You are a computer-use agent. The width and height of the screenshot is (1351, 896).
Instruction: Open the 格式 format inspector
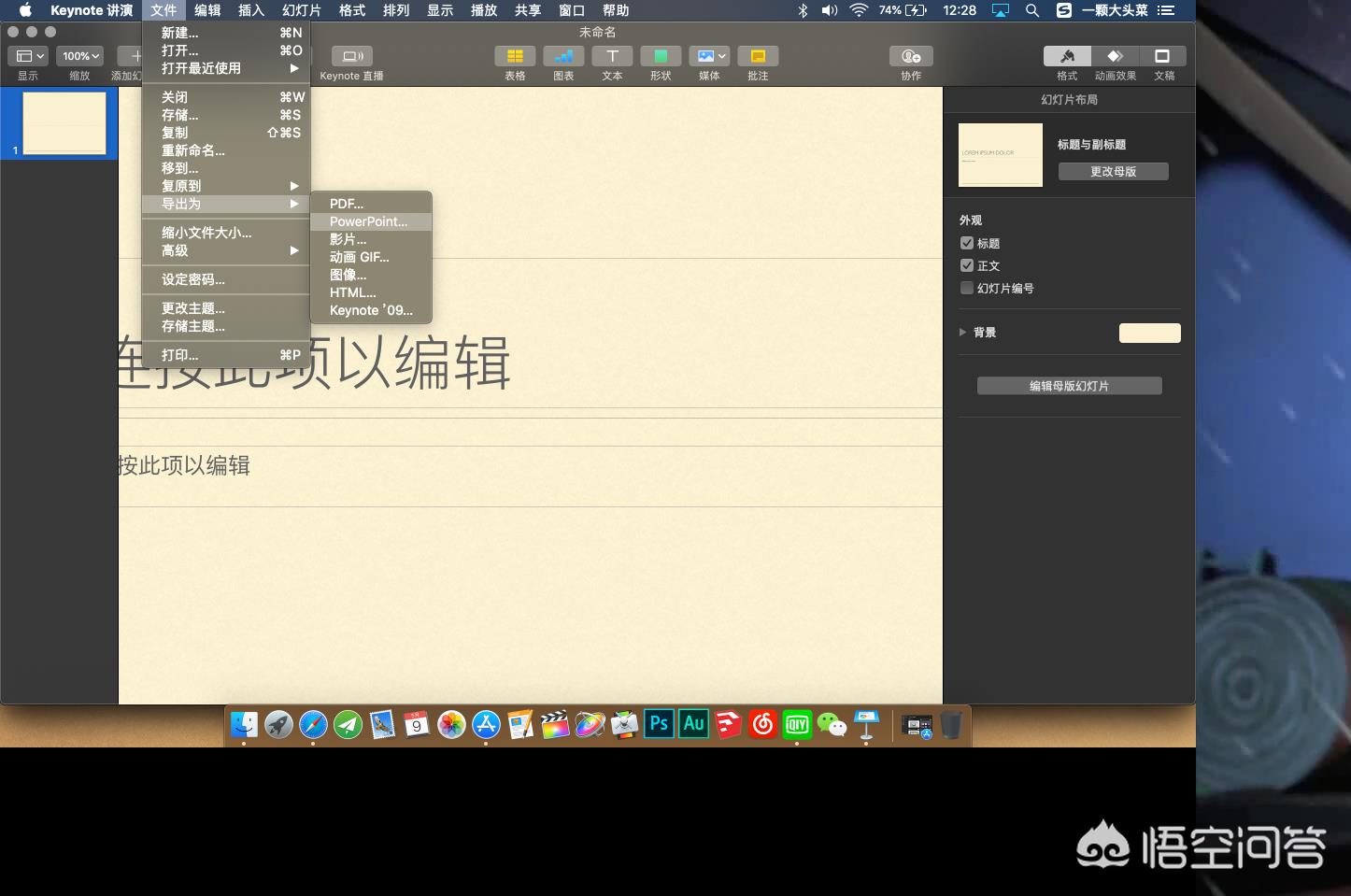coord(1067,56)
